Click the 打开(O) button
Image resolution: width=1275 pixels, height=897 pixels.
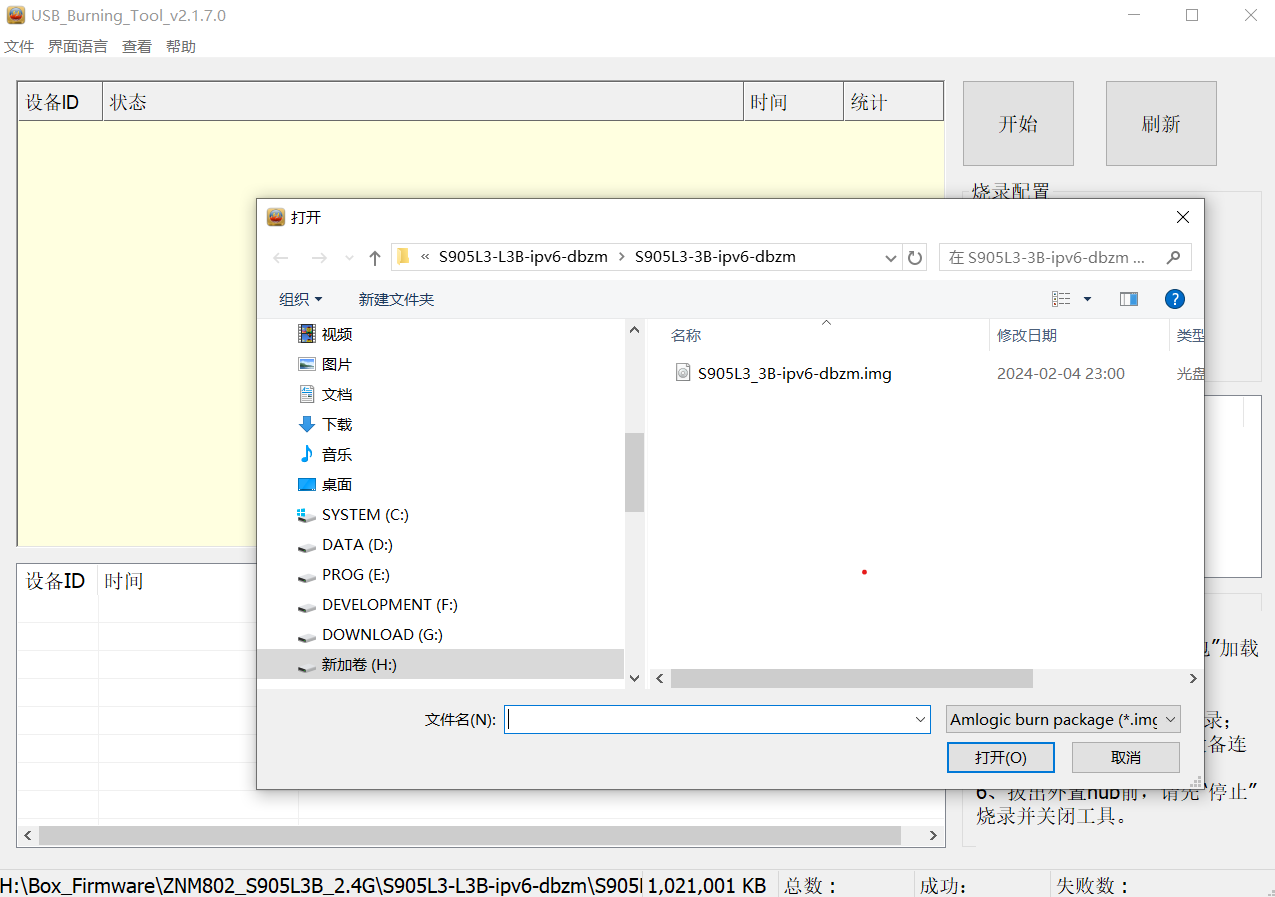1000,757
